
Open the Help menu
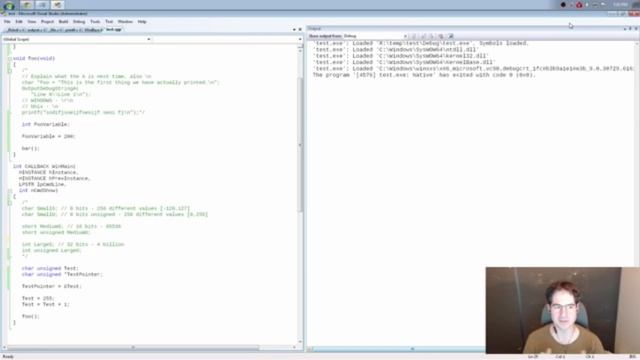pyautogui.click(x=142, y=22)
